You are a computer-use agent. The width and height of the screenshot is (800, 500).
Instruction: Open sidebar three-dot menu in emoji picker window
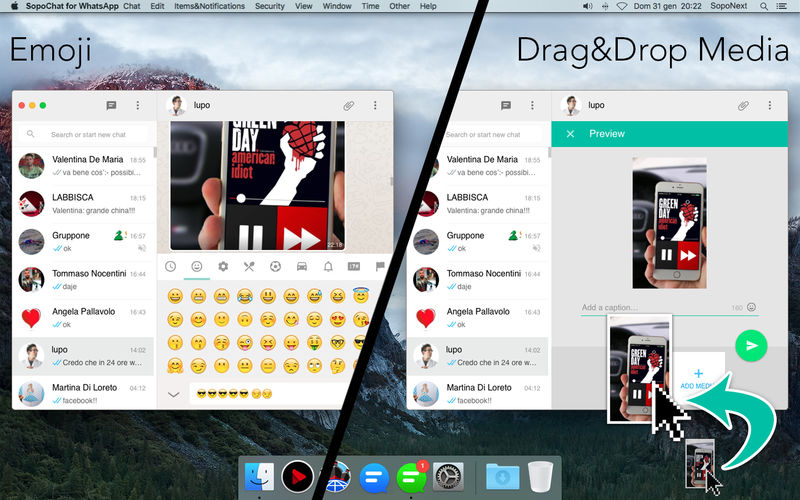(138, 105)
